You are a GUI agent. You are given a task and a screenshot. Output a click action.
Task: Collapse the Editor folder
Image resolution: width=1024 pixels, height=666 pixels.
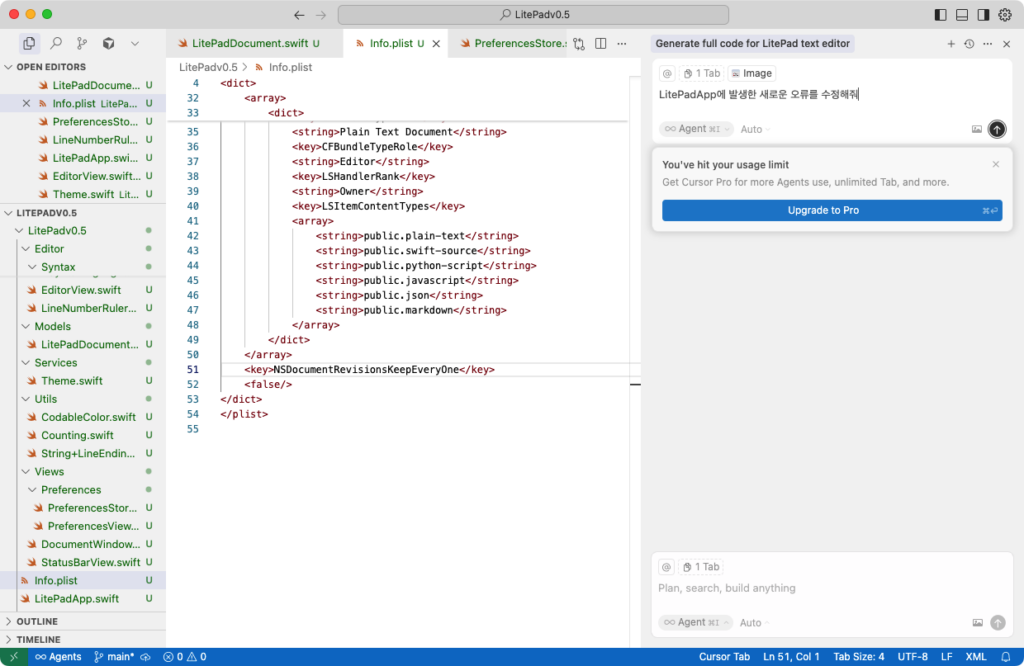(25, 249)
